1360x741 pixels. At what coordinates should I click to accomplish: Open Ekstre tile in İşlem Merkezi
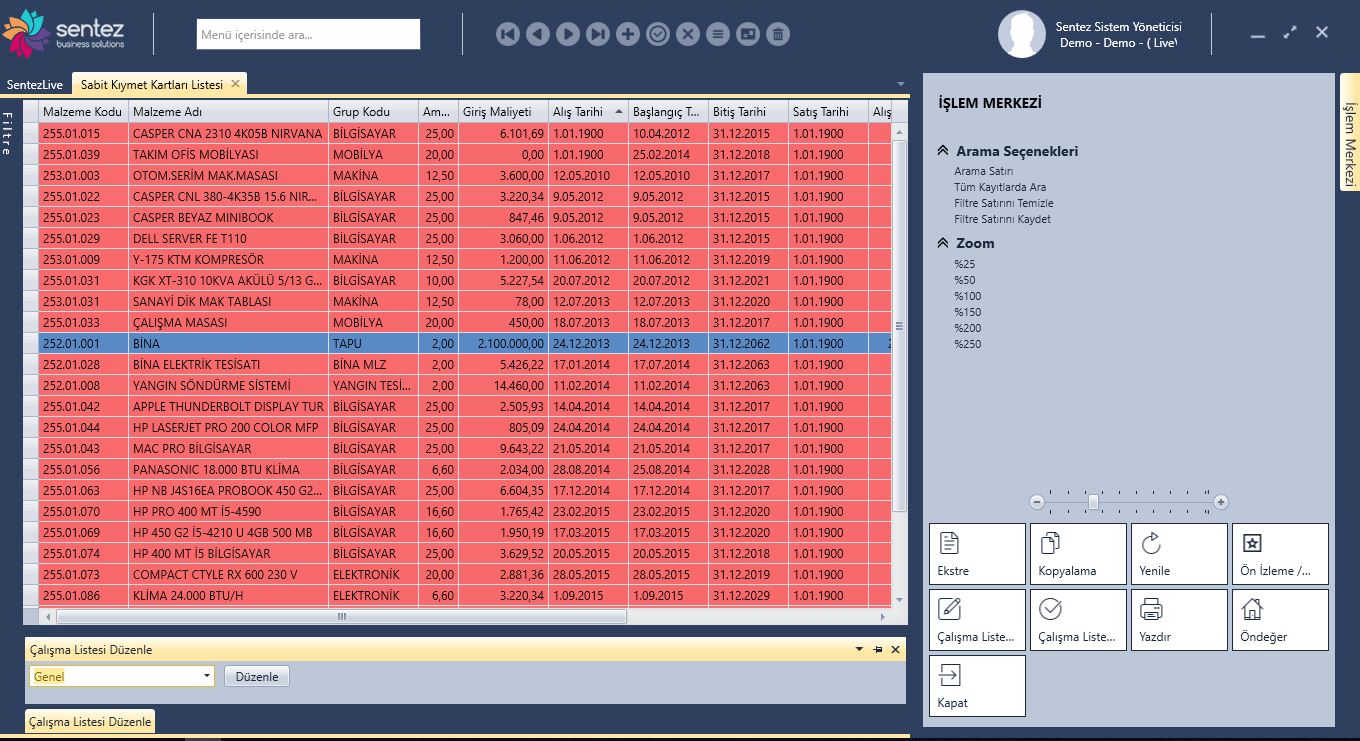click(977, 554)
